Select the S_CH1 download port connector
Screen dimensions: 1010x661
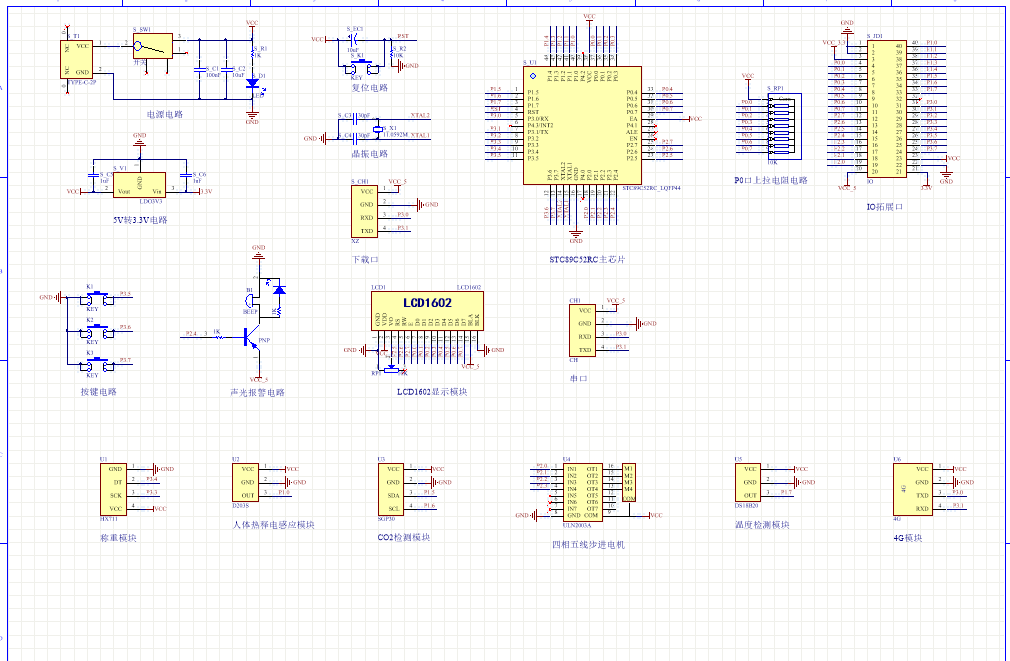point(365,211)
